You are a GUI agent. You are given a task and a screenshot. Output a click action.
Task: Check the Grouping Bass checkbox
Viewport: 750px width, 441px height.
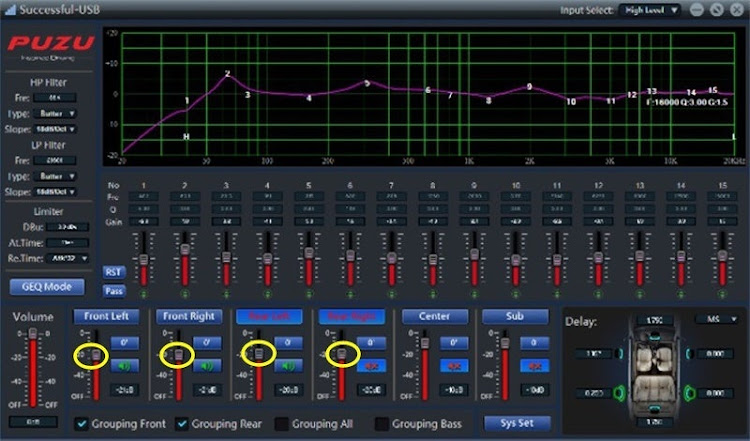point(382,424)
